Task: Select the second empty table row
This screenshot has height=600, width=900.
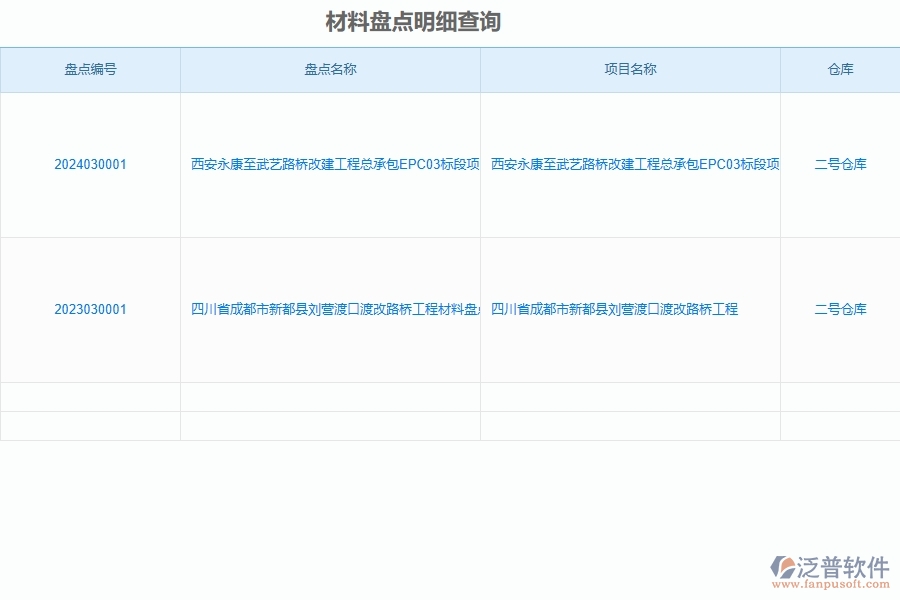Action: 450,424
